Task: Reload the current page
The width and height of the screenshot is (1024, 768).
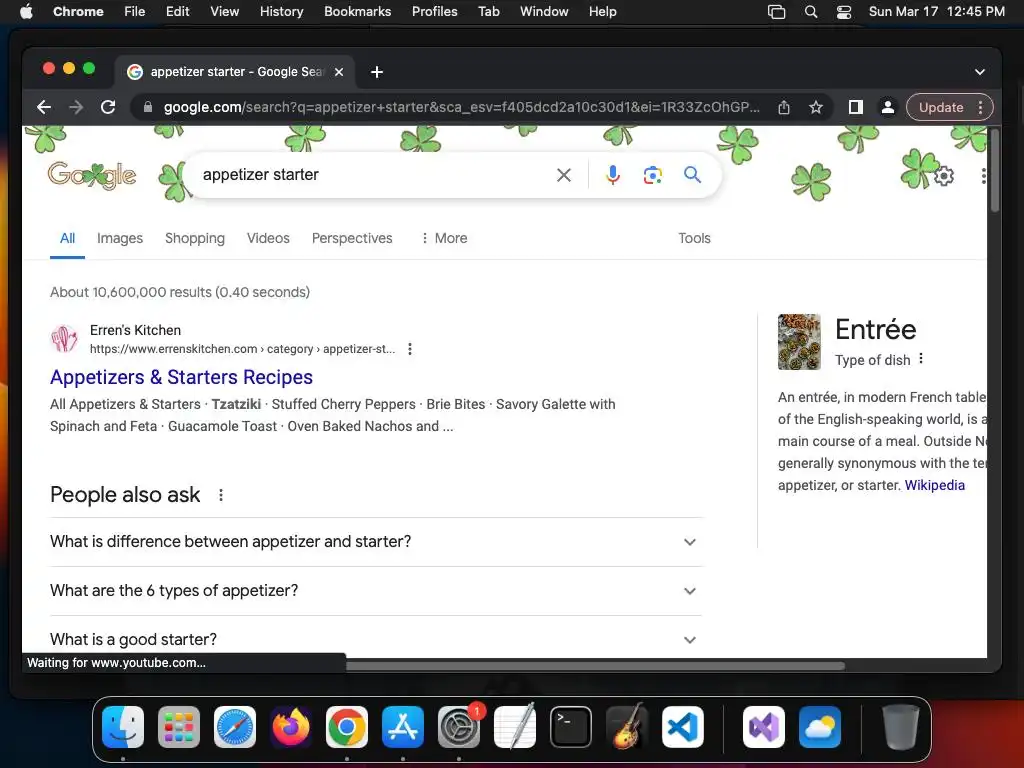Action: 108,107
